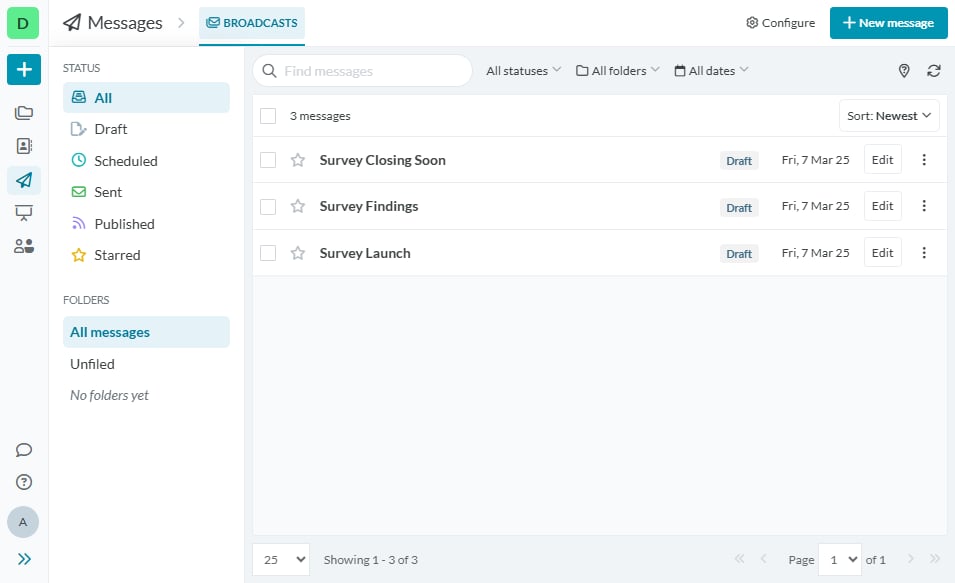Star the Survey Closing Soon message

(297, 160)
